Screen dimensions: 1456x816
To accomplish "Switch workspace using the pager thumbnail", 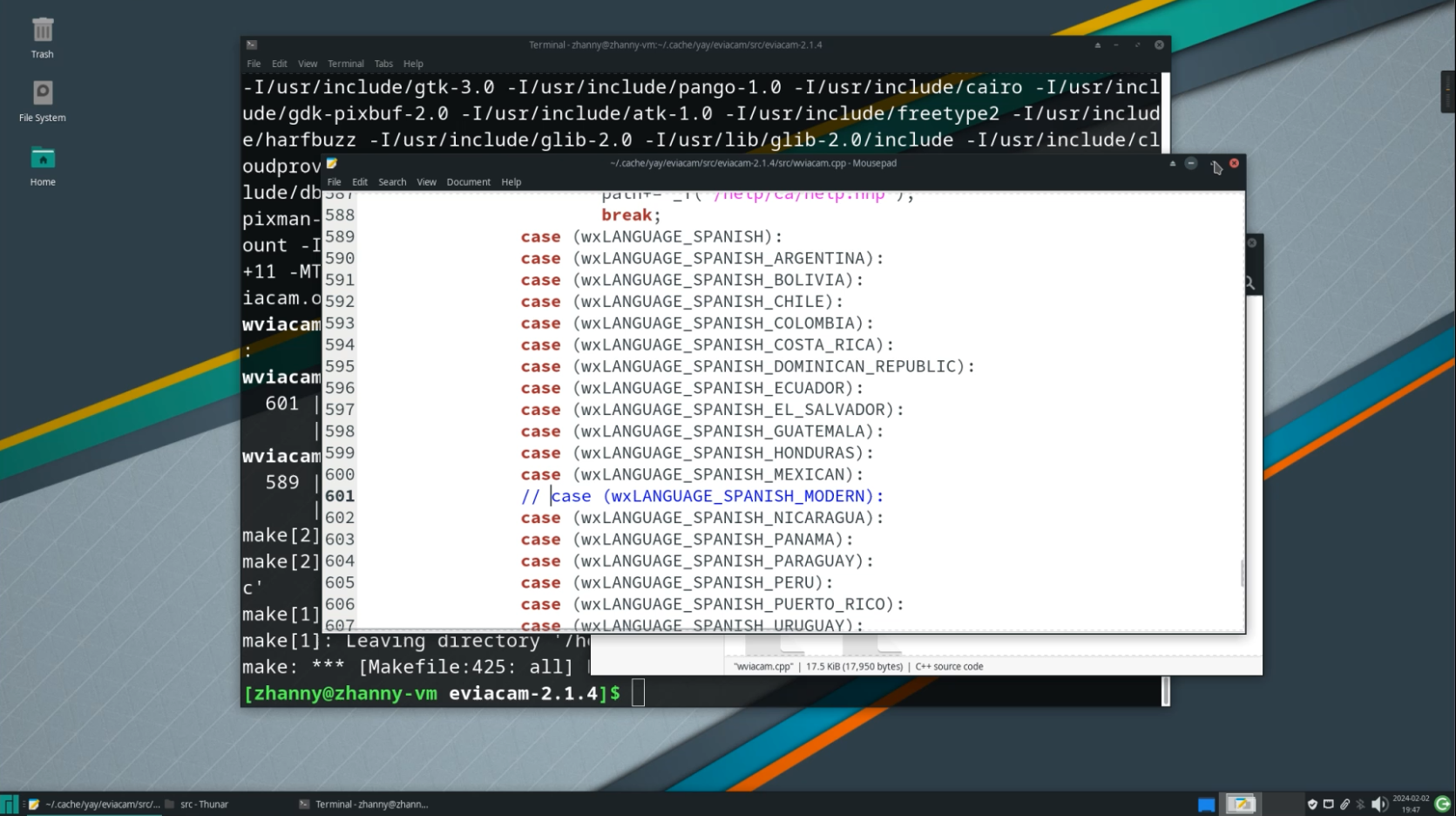I will (1241, 805).
